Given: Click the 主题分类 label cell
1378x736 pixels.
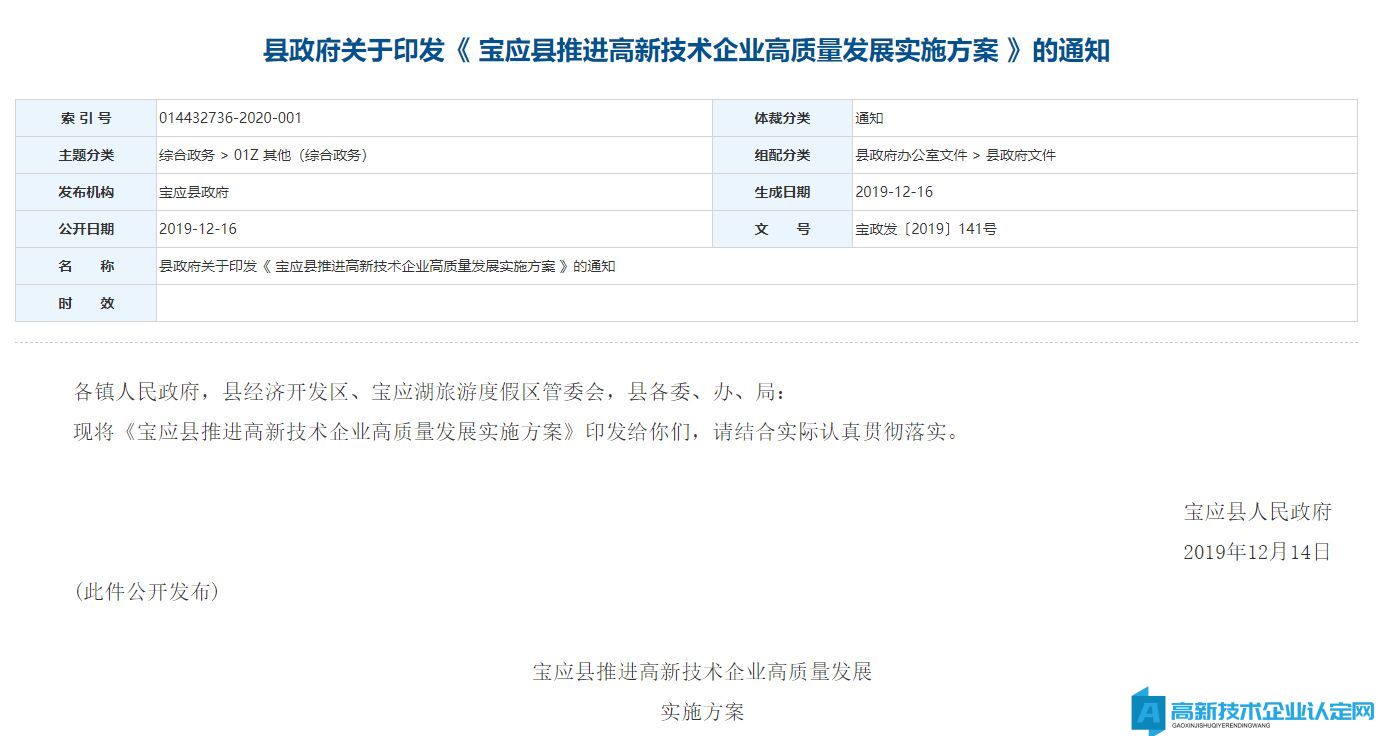Looking at the screenshot, I should tap(86, 155).
